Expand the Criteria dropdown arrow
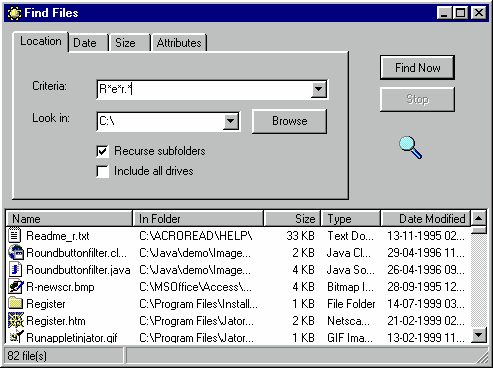The width and height of the screenshot is (493, 368). (319, 89)
